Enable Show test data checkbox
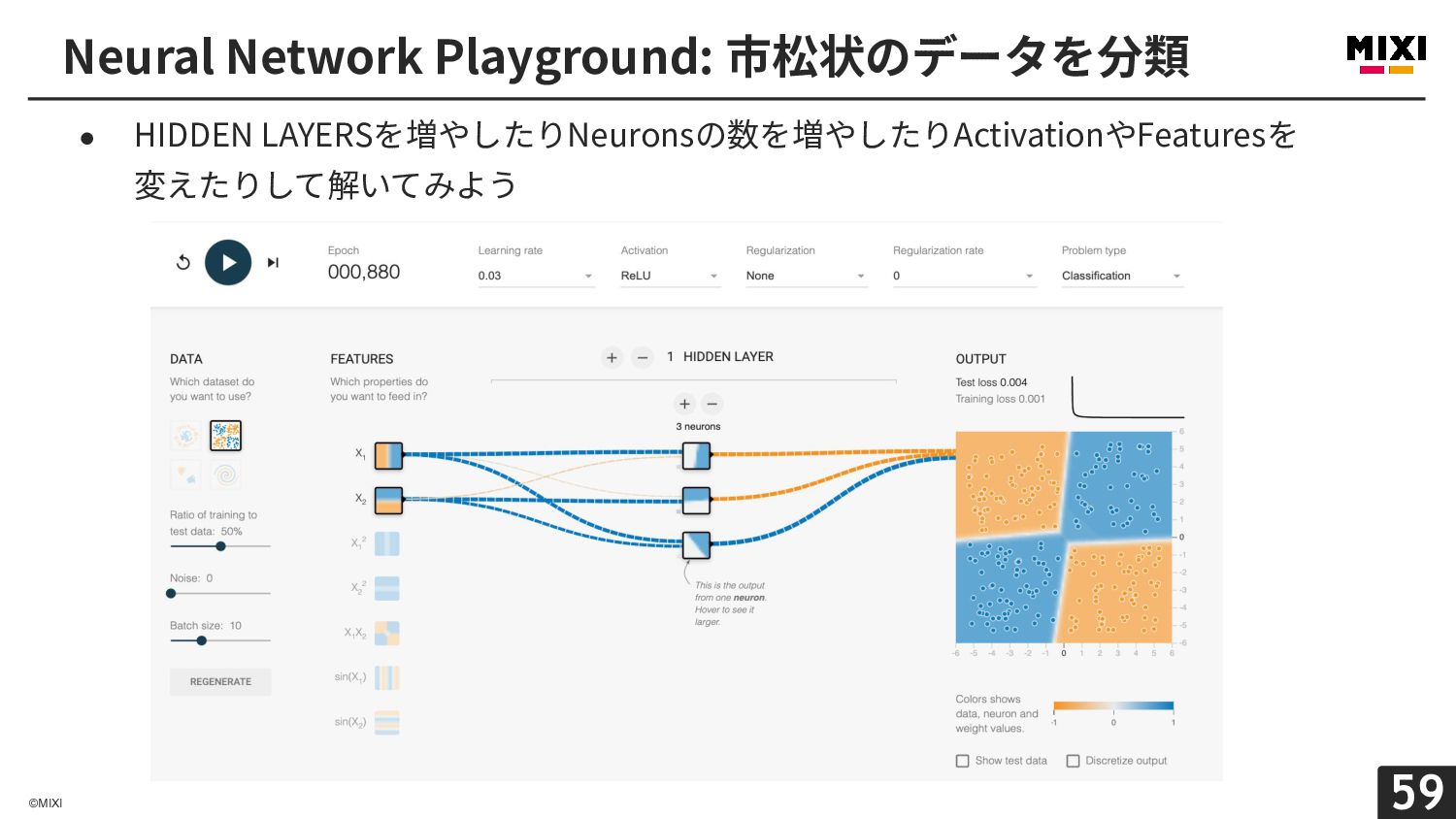 [x=963, y=761]
